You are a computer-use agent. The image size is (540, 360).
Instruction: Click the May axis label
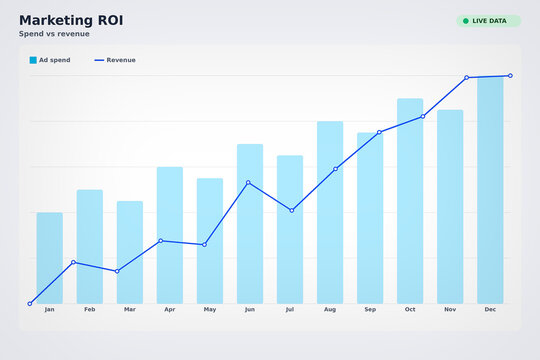click(210, 309)
